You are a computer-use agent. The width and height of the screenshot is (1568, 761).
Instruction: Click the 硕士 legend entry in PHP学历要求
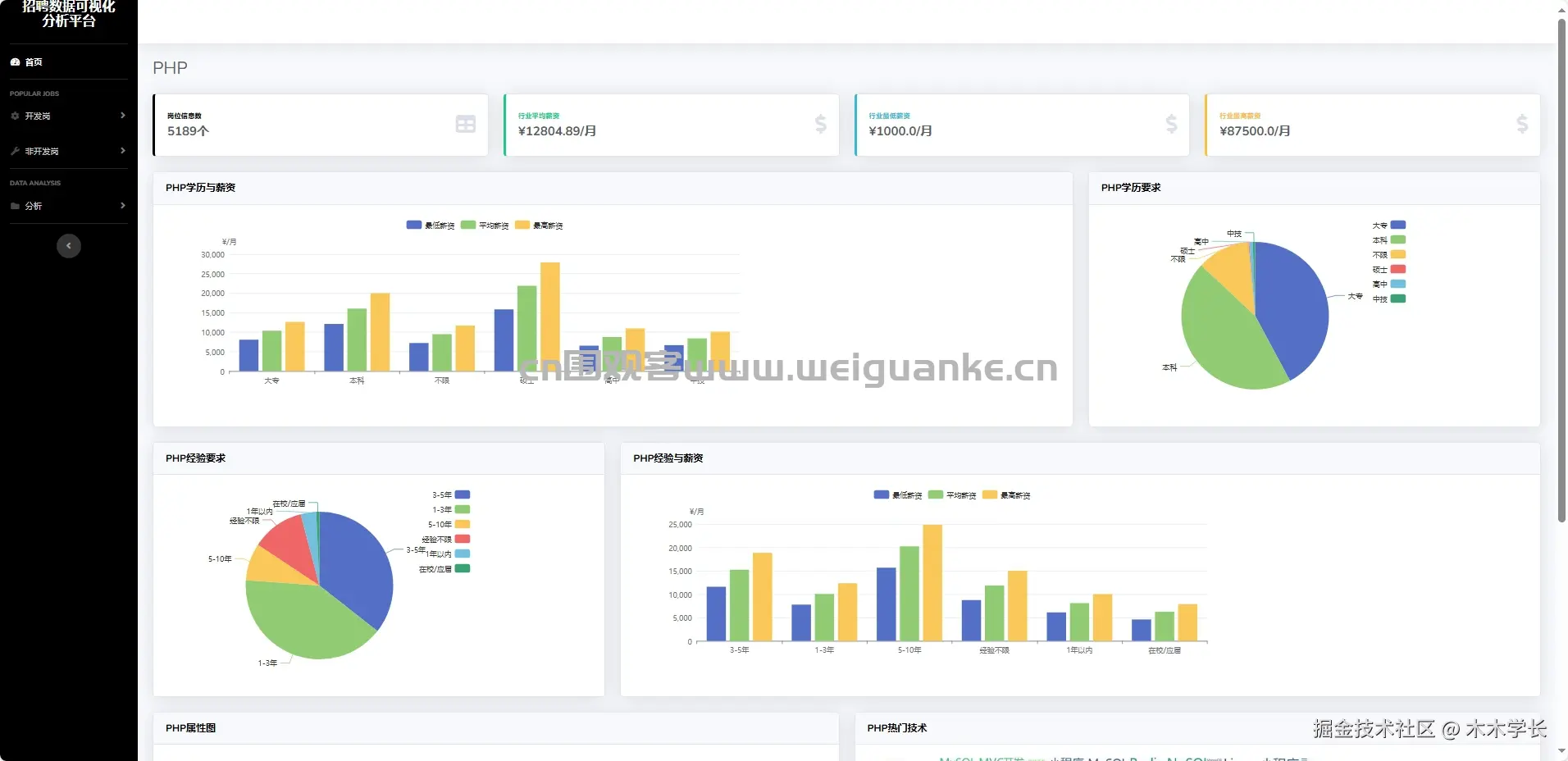(1389, 270)
